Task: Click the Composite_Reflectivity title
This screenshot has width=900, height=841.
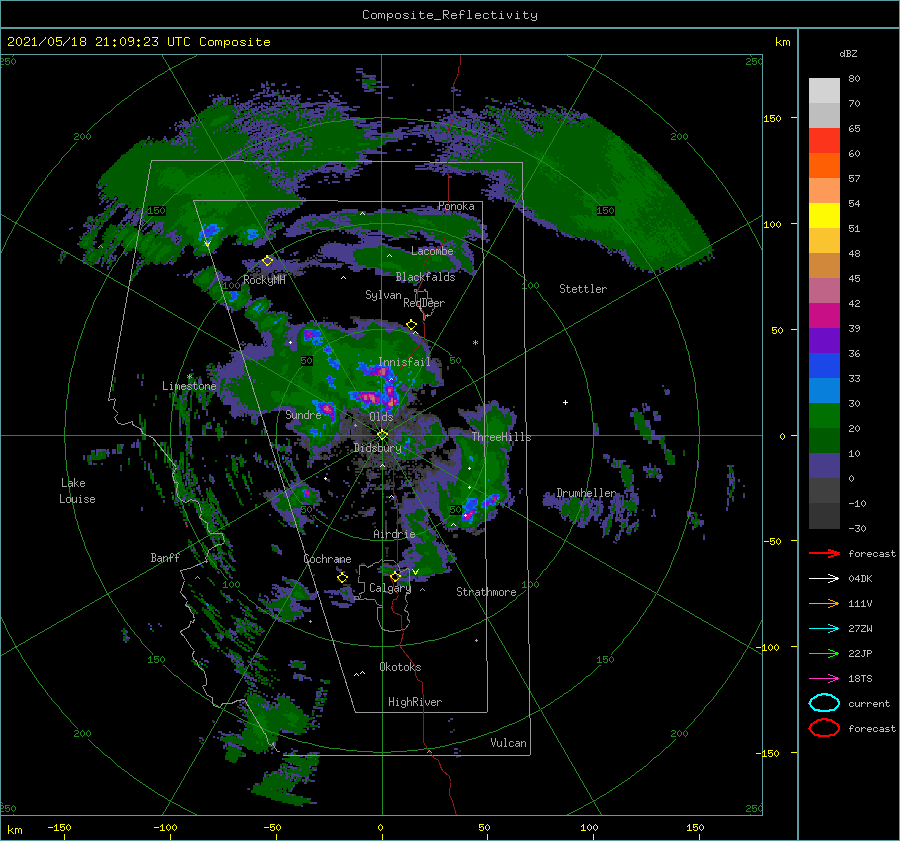Action: coord(450,15)
